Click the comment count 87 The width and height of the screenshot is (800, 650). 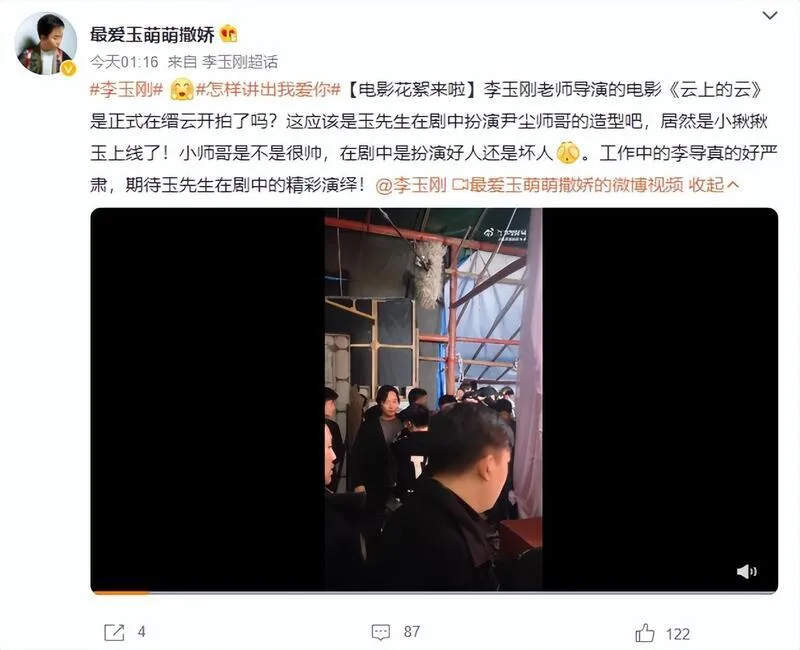[412, 632]
